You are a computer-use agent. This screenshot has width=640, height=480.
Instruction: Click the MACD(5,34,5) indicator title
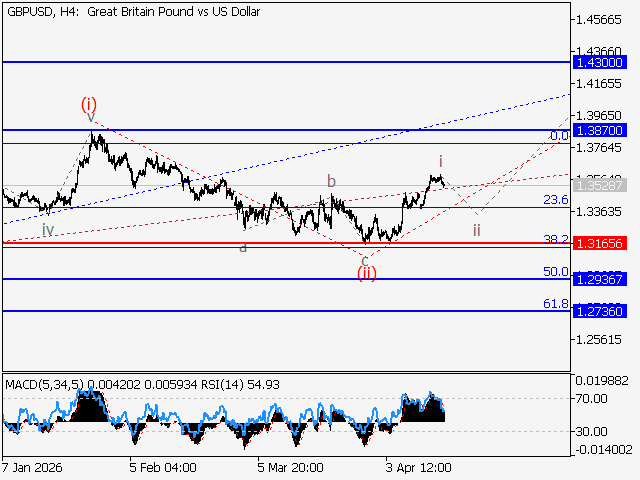(48, 384)
